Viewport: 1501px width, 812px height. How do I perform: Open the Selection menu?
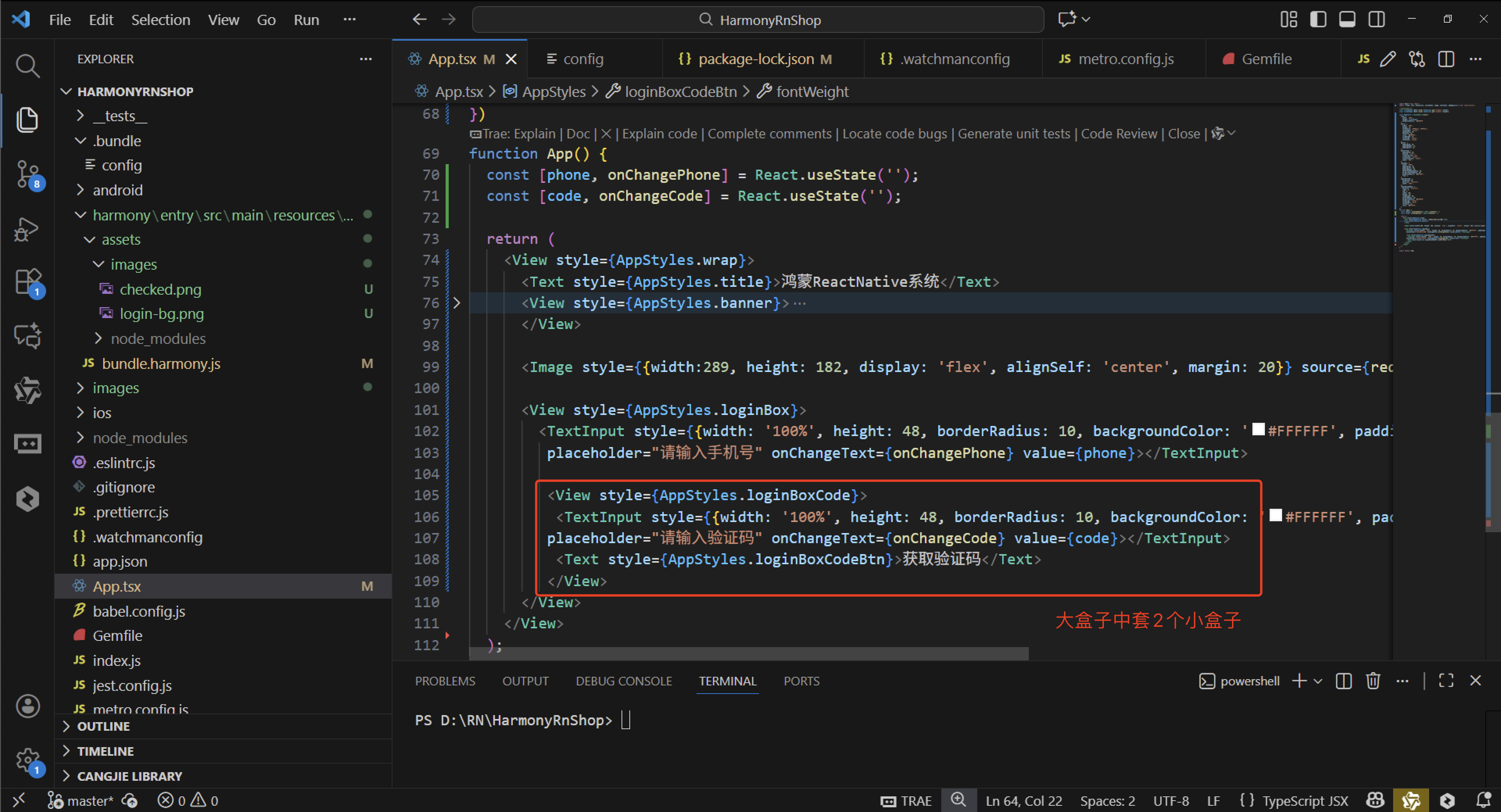click(160, 20)
